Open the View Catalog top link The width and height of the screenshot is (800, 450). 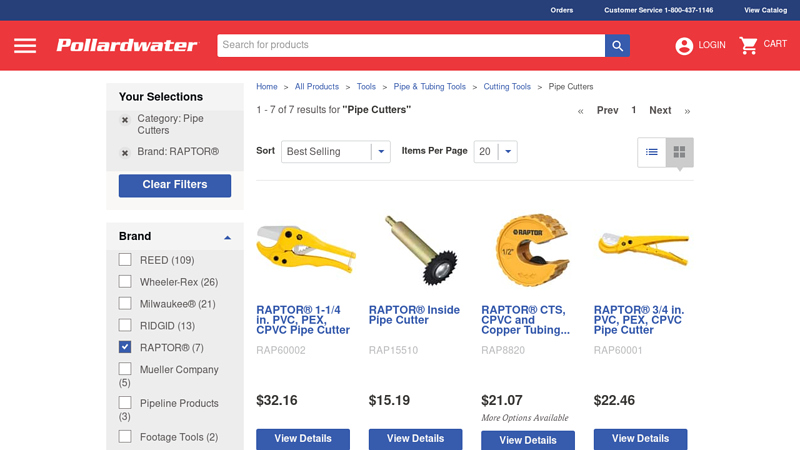(x=765, y=10)
